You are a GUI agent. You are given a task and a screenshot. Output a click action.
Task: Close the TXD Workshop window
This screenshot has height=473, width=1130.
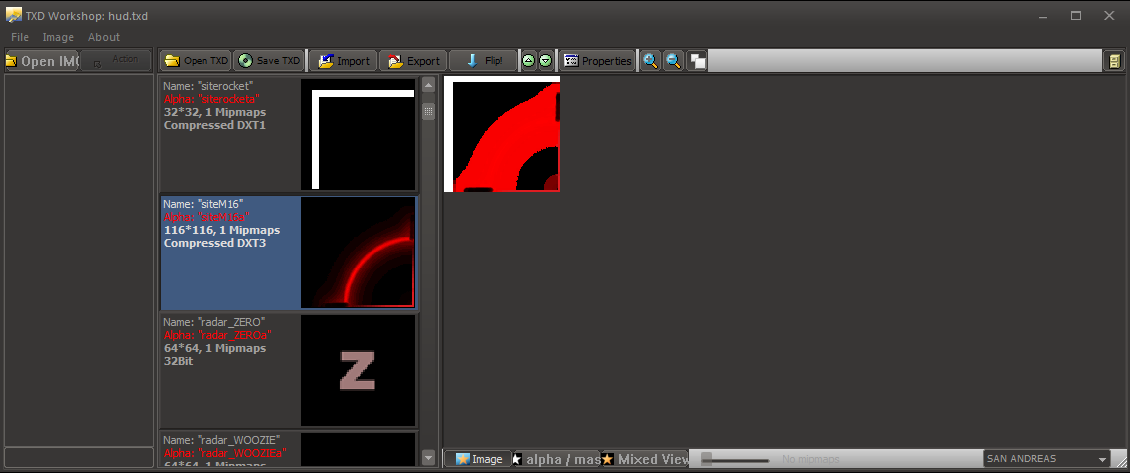[1108, 15]
